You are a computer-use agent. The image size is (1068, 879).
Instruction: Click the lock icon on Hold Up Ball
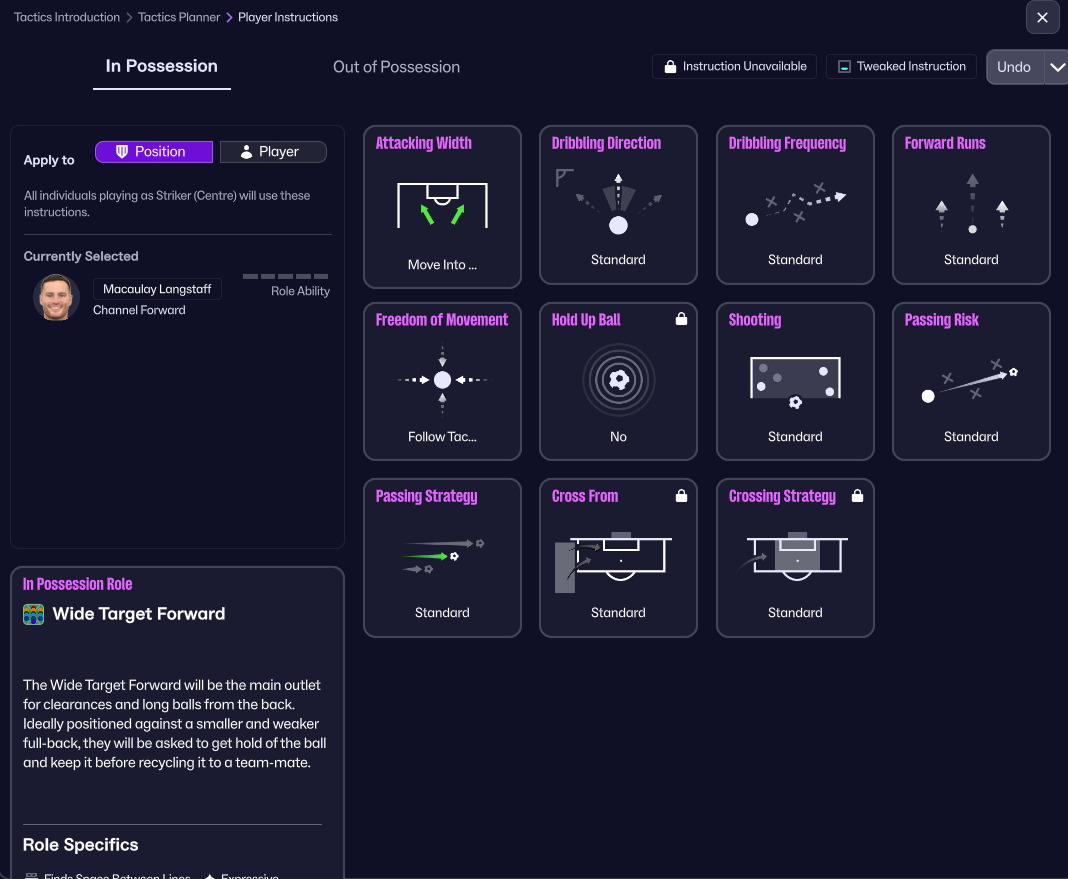pos(681,319)
